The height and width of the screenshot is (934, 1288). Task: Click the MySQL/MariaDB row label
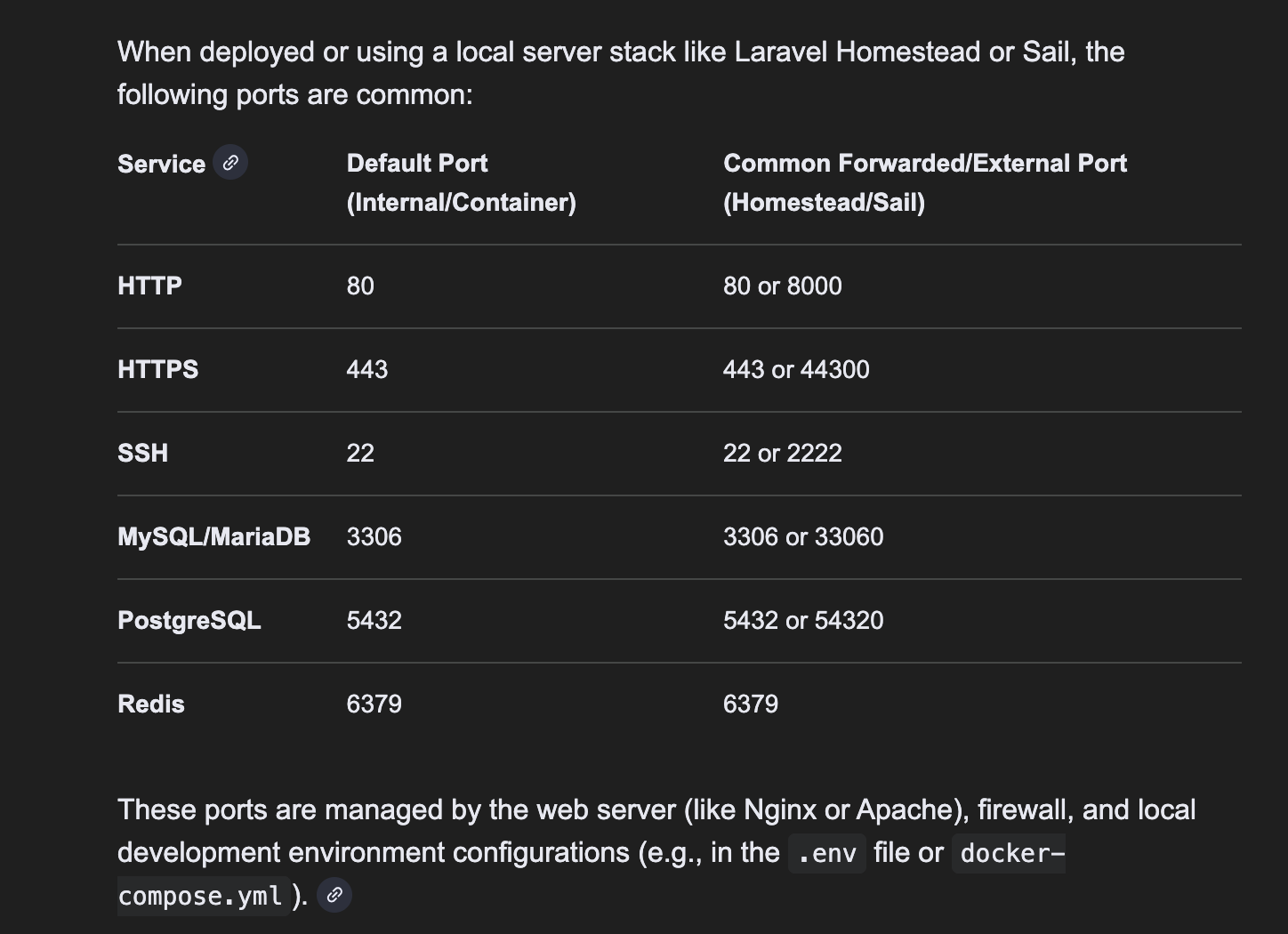point(213,536)
